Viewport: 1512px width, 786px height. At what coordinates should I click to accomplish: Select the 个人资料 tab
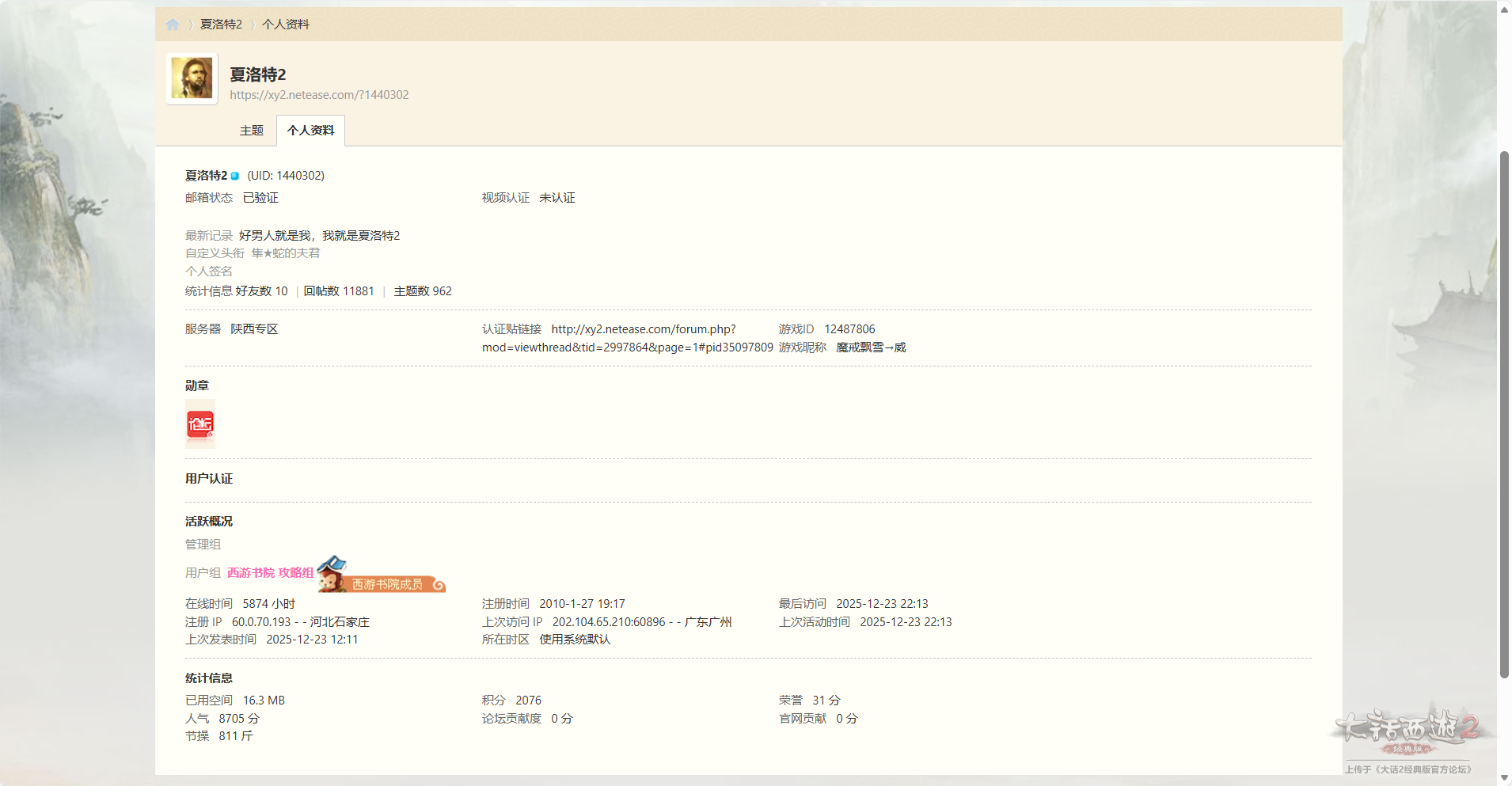click(x=310, y=131)
